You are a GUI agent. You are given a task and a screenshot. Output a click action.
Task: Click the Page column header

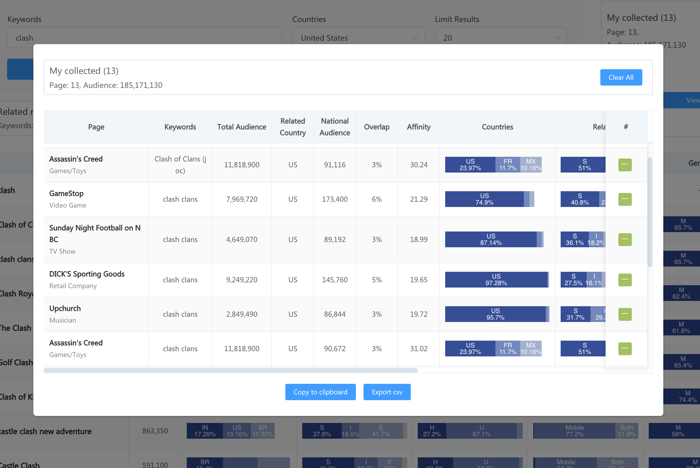[96, 127]
